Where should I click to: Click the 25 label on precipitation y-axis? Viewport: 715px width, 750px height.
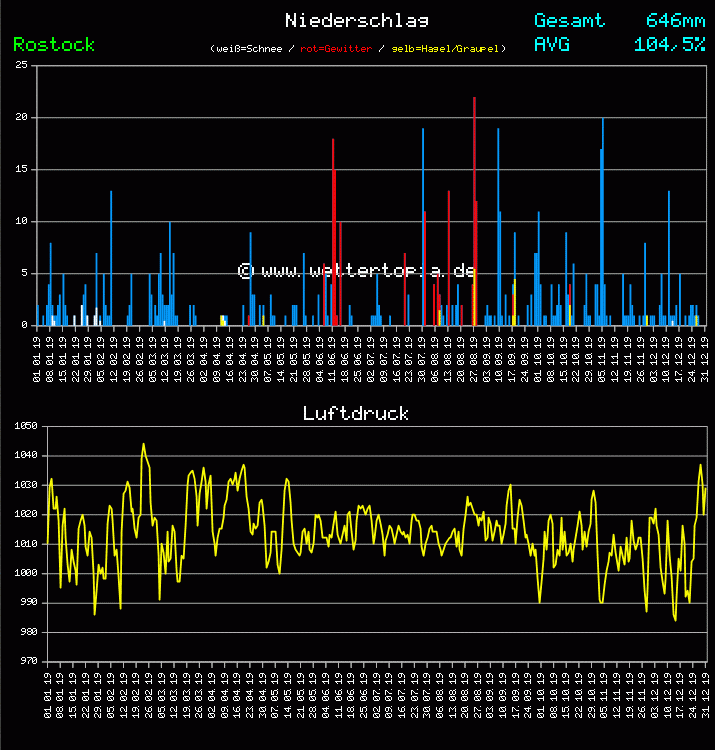click(21, 65)
